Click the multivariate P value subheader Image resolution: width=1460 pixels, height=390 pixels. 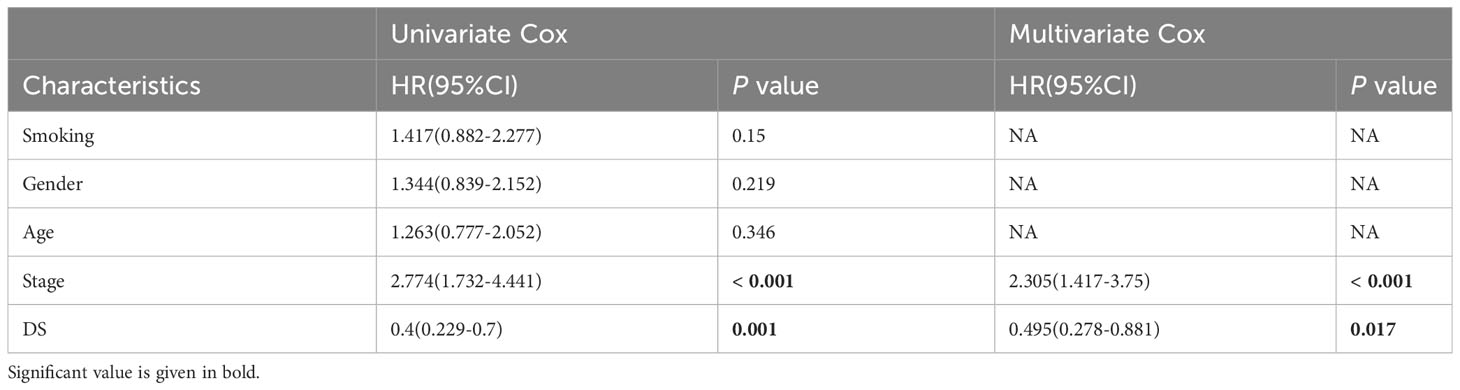click(1394, 86)
